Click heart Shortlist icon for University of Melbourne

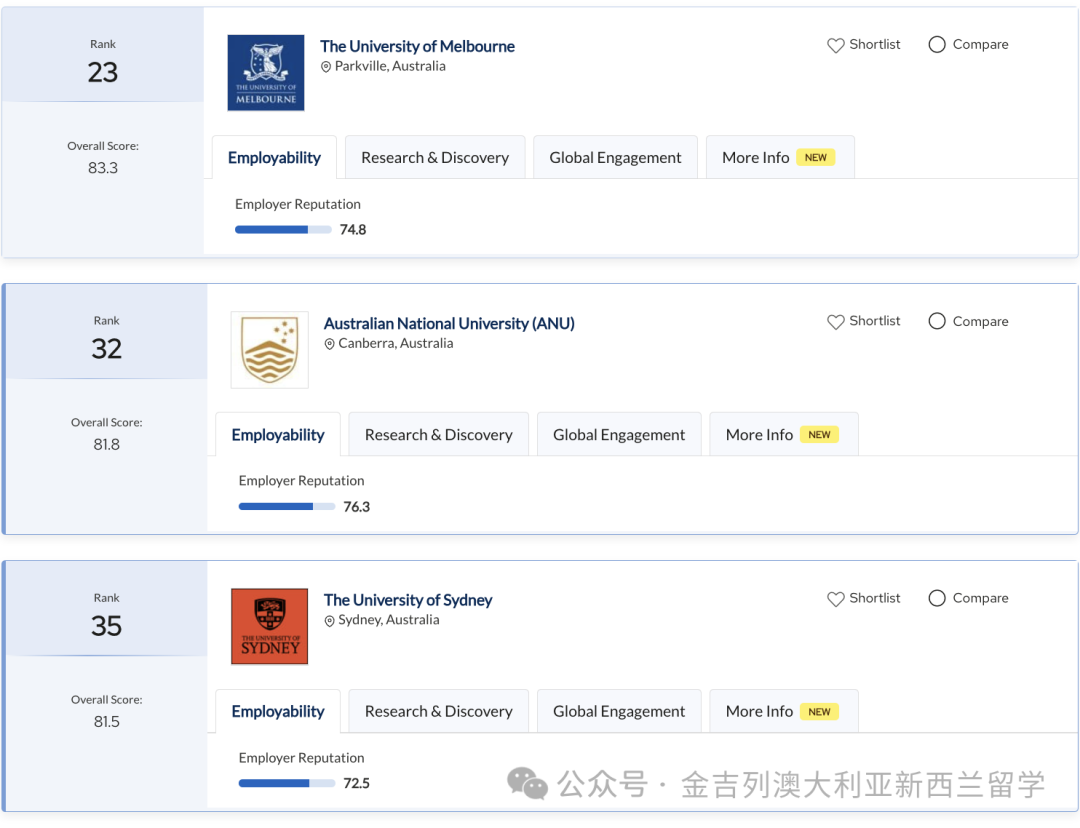coord(836,45)
